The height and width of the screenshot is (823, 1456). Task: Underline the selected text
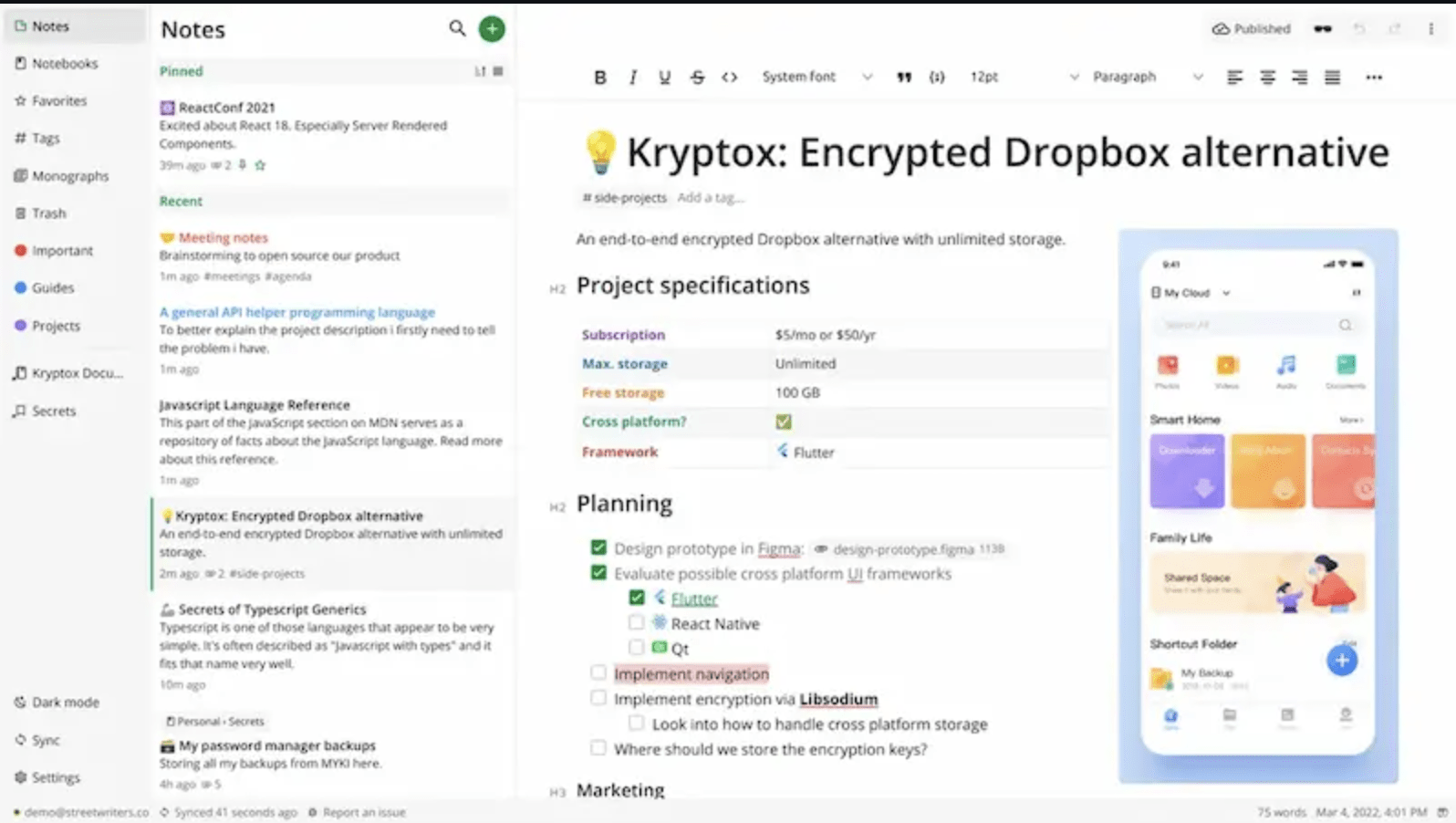click(664, 78)
